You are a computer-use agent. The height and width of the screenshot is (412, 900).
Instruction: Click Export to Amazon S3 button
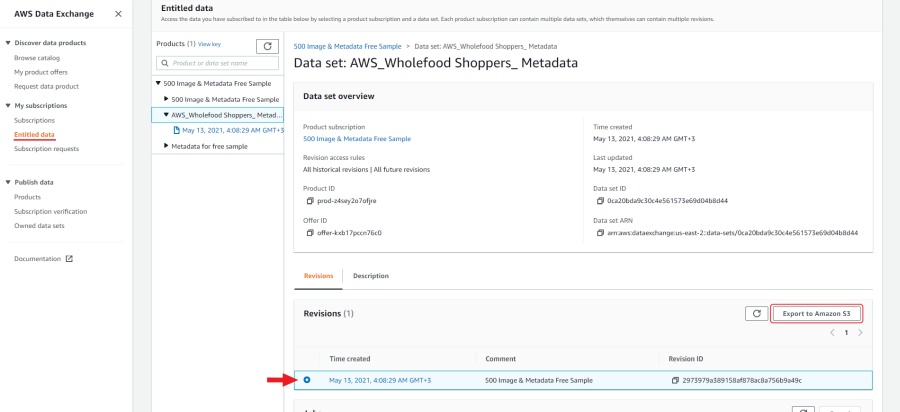pos(816,314)
